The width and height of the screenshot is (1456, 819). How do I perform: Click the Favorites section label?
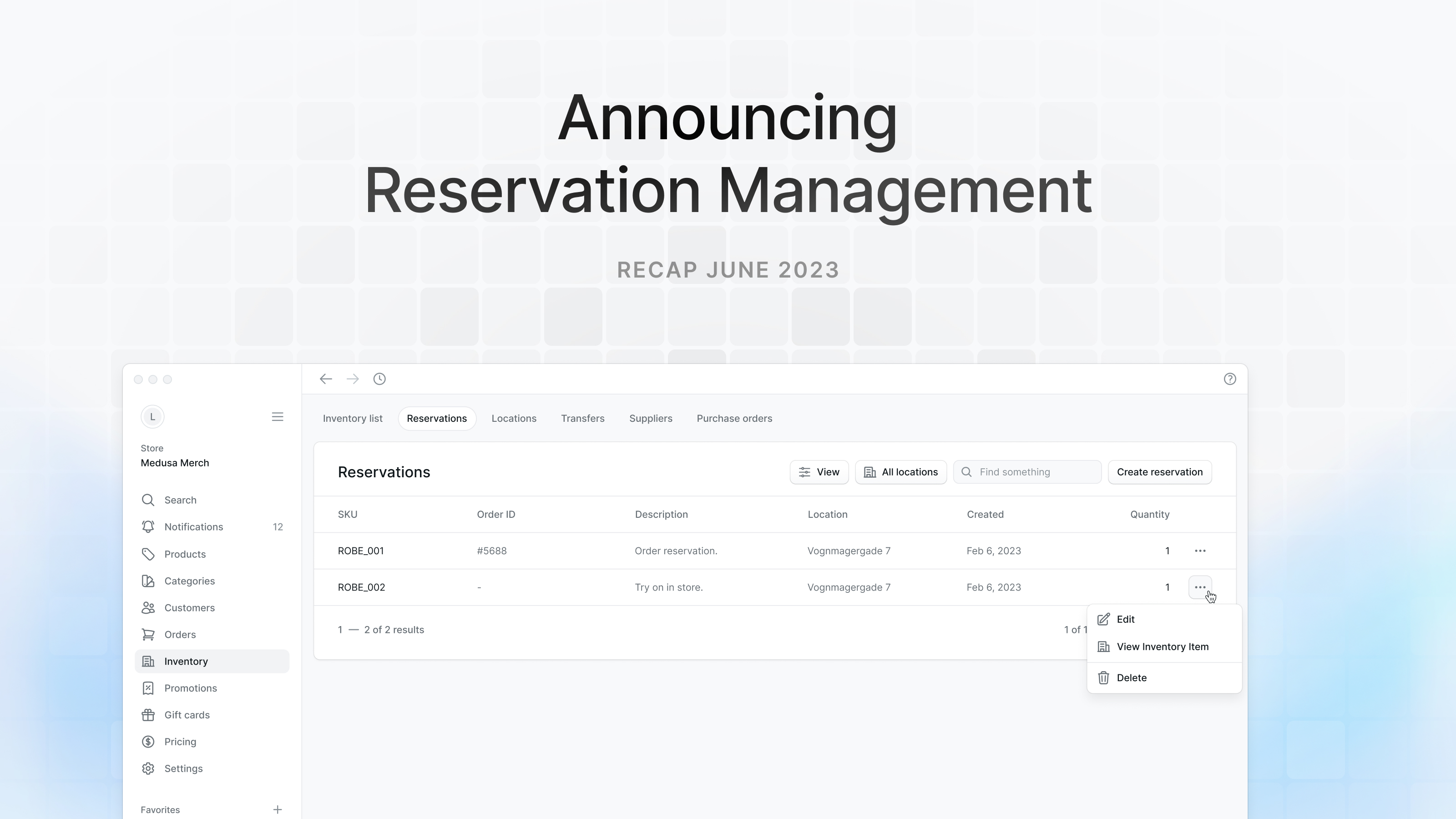[160, 810]
